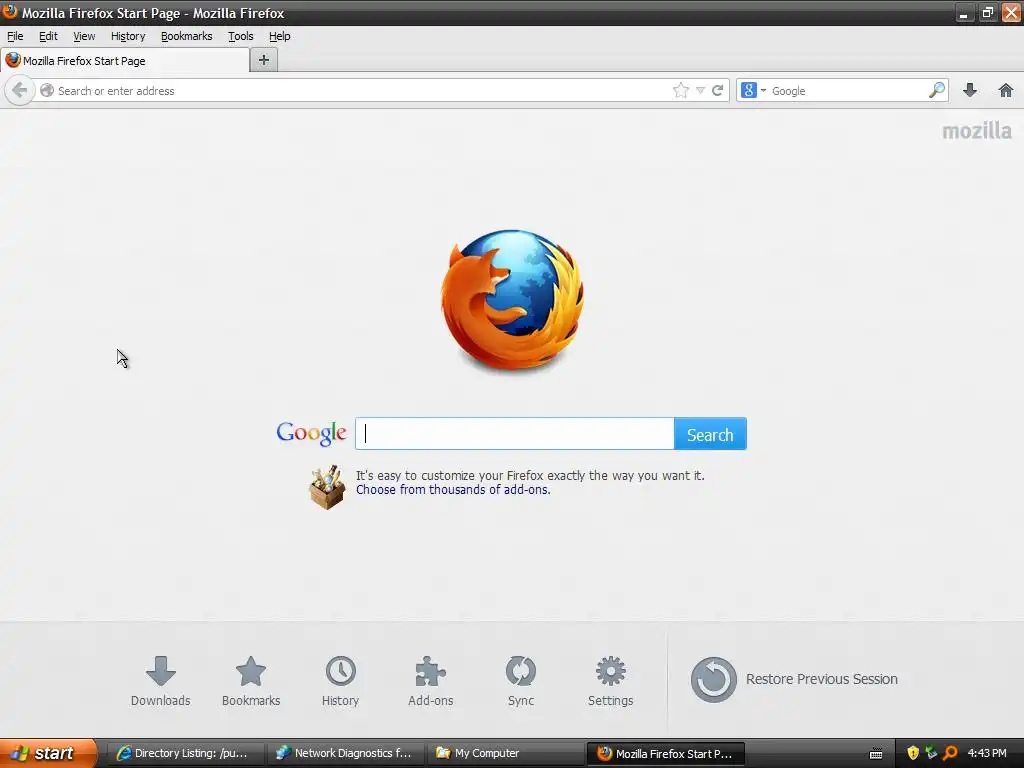Open the Help menu

click(280, 37)
